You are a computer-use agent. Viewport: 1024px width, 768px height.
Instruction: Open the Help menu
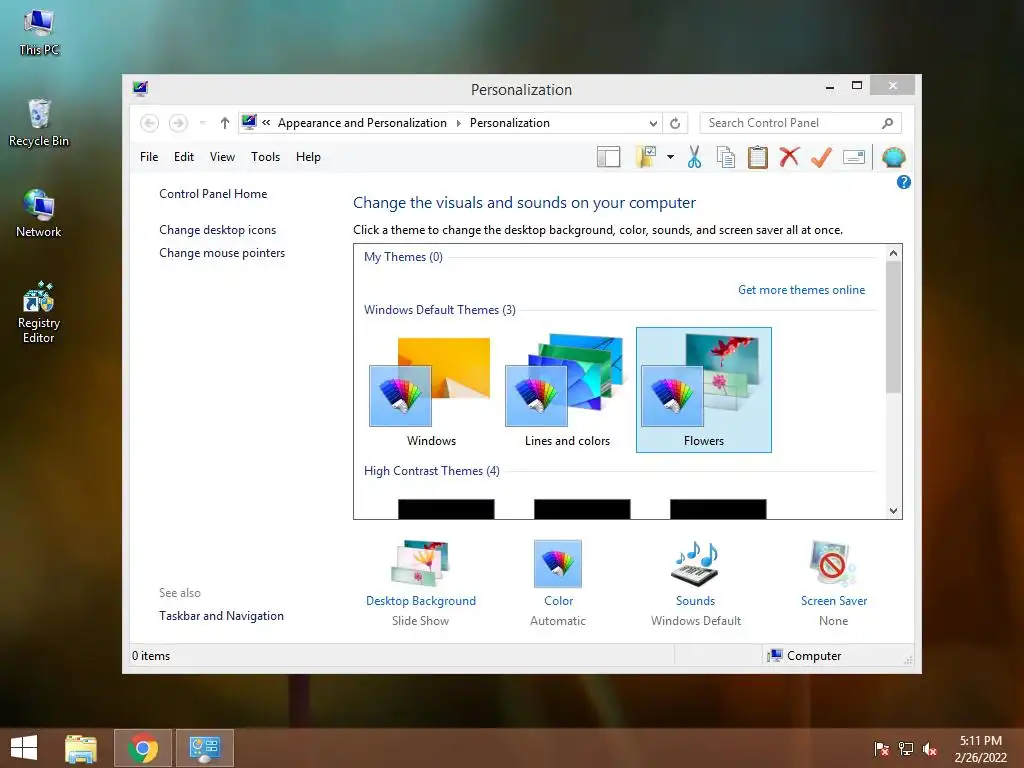click(308, 157)
